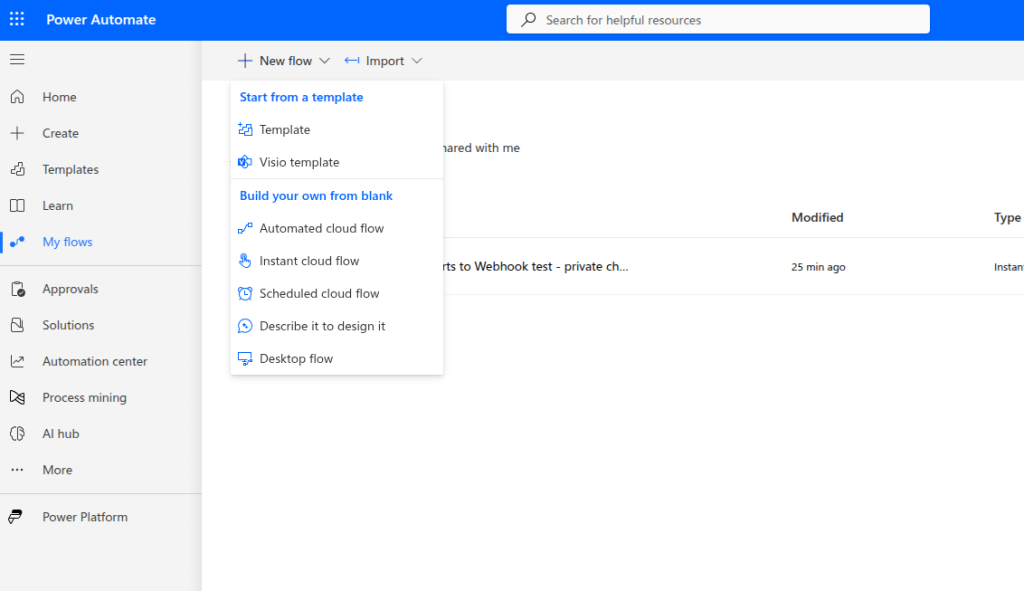Click the Process mining icon
This screenshot has height=591, width=1024.
click(x=17, y=397)
